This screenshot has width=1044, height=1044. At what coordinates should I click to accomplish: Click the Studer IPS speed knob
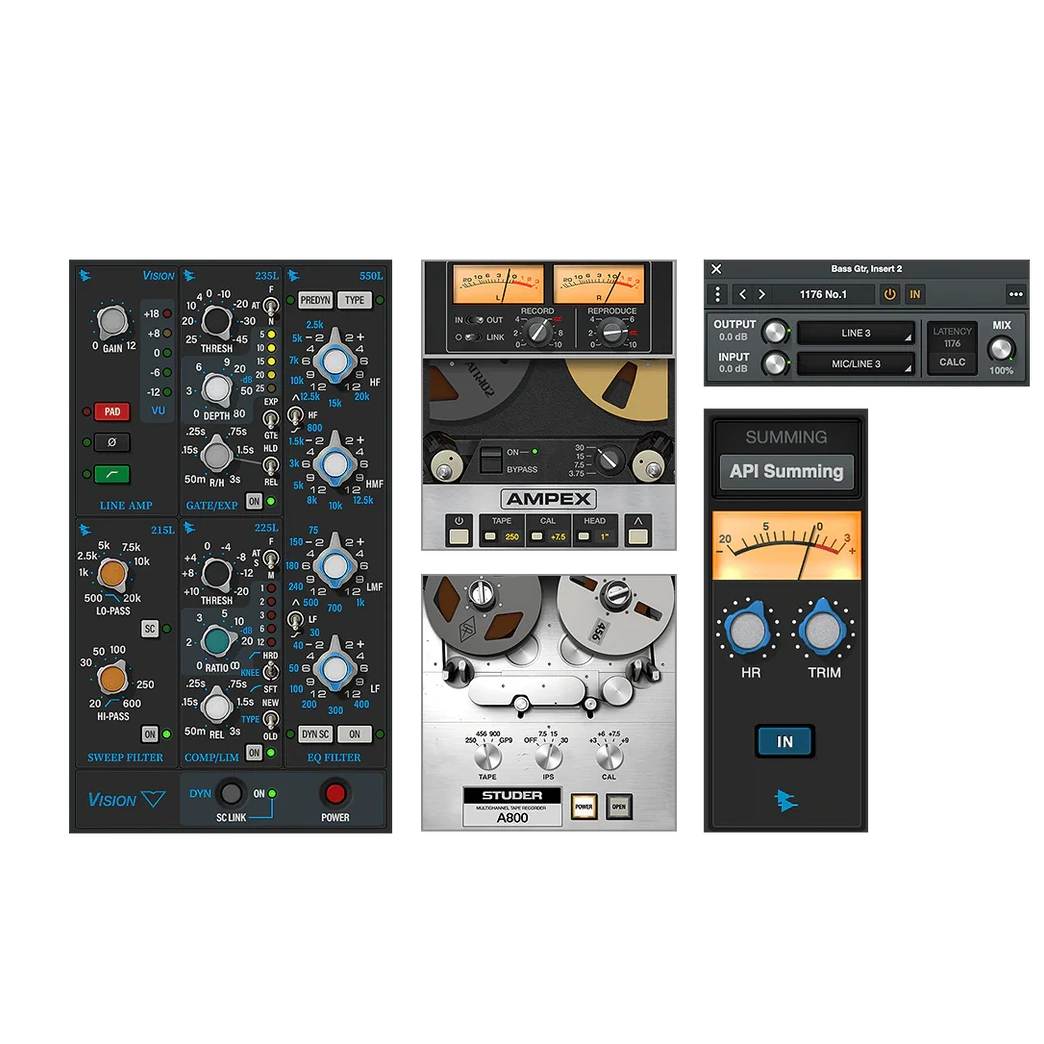point(549,757)
